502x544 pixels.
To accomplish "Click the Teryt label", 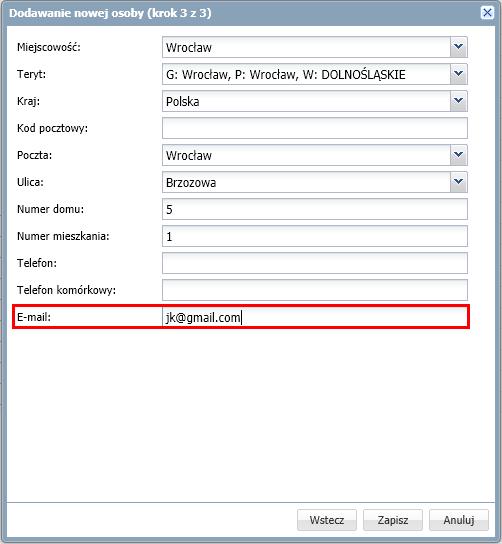I will (x=32, y=74).
